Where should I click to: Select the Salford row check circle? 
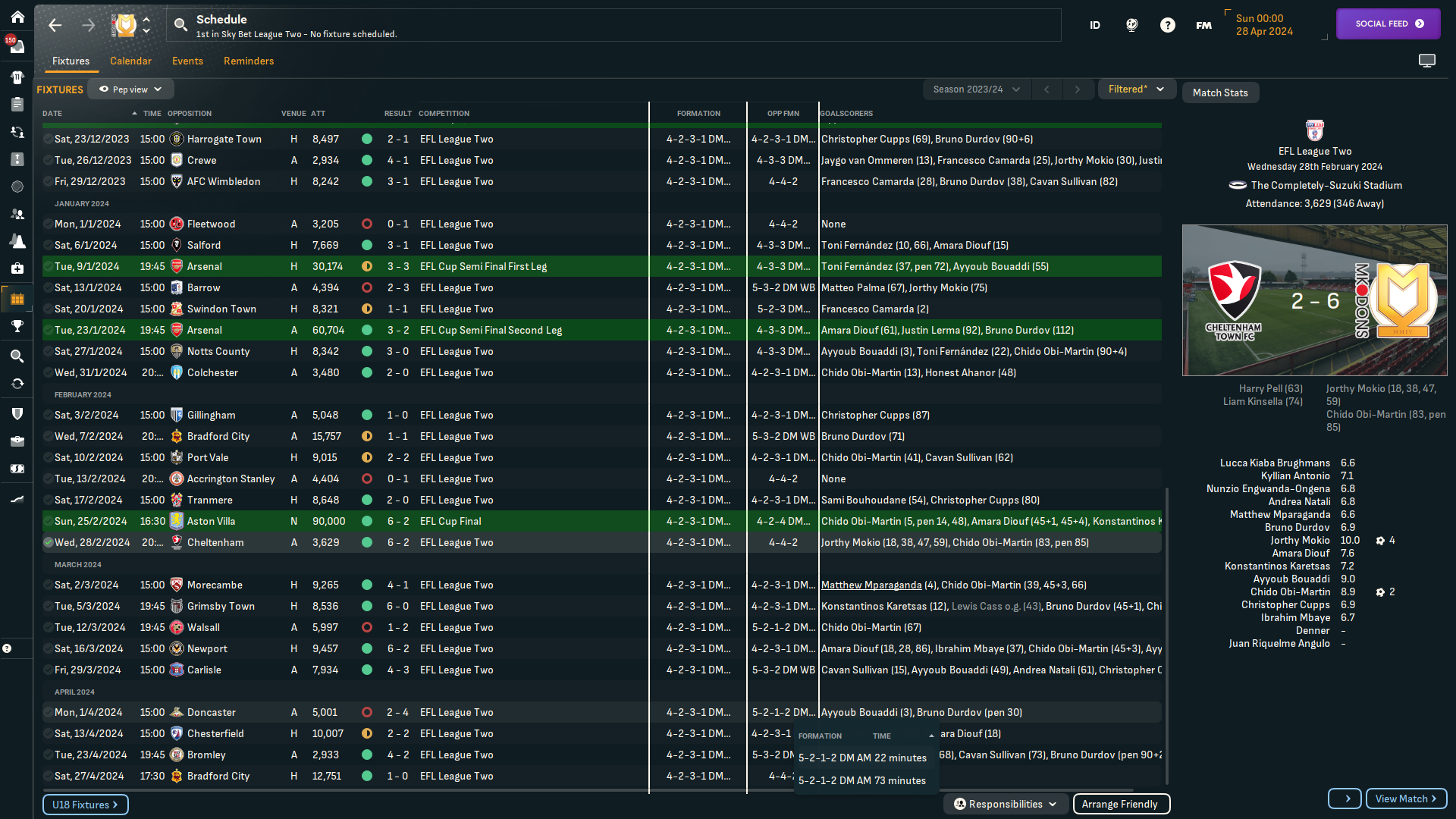(49, 245)
